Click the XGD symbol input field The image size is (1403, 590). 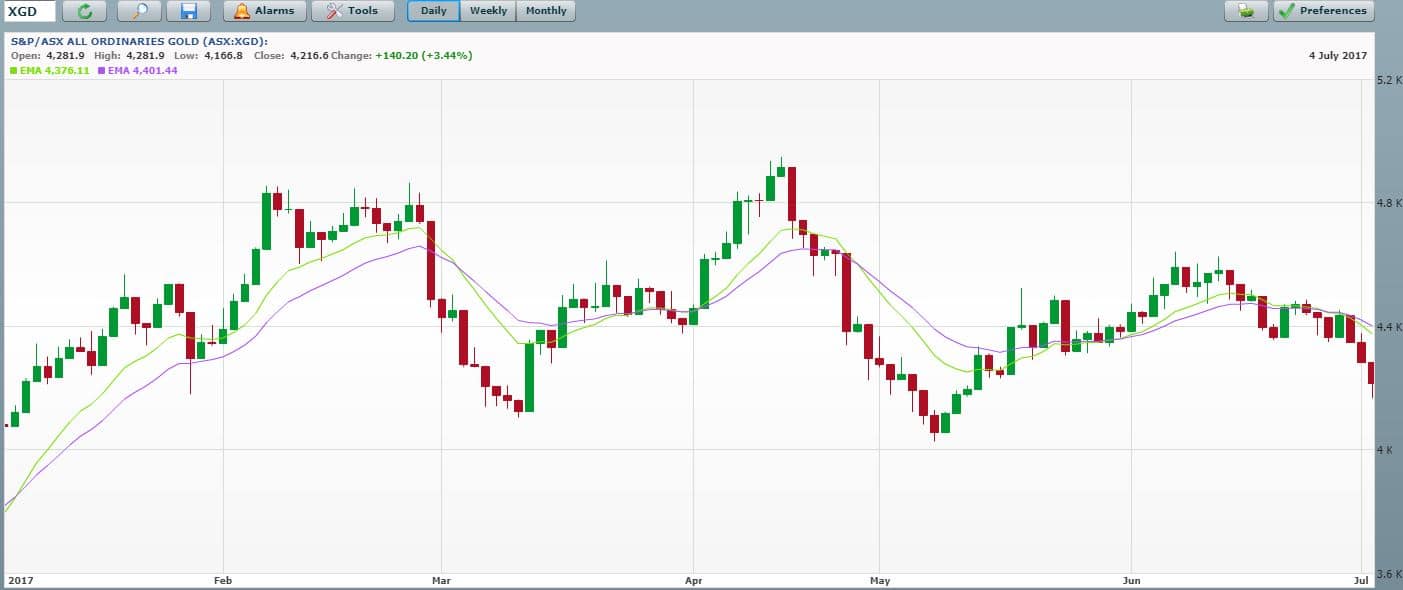[x=30, y=11]
